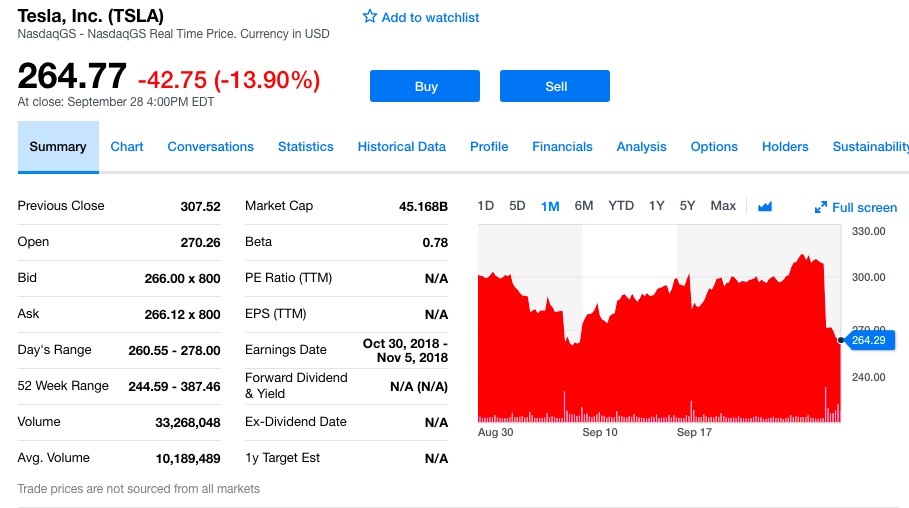Click the Sep 10 date label on chart
This screenshot has width=909, height=508.
click(x=599, y=432)
